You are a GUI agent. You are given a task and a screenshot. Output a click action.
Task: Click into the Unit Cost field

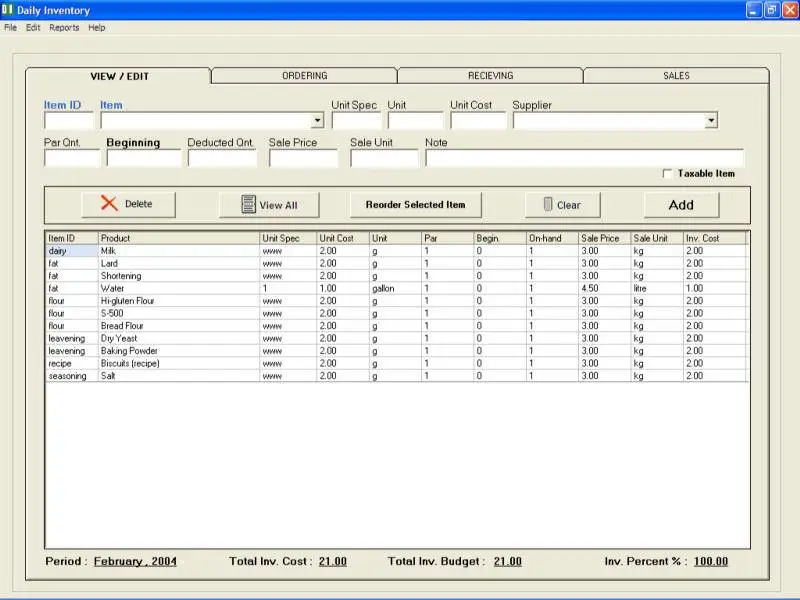478,121
